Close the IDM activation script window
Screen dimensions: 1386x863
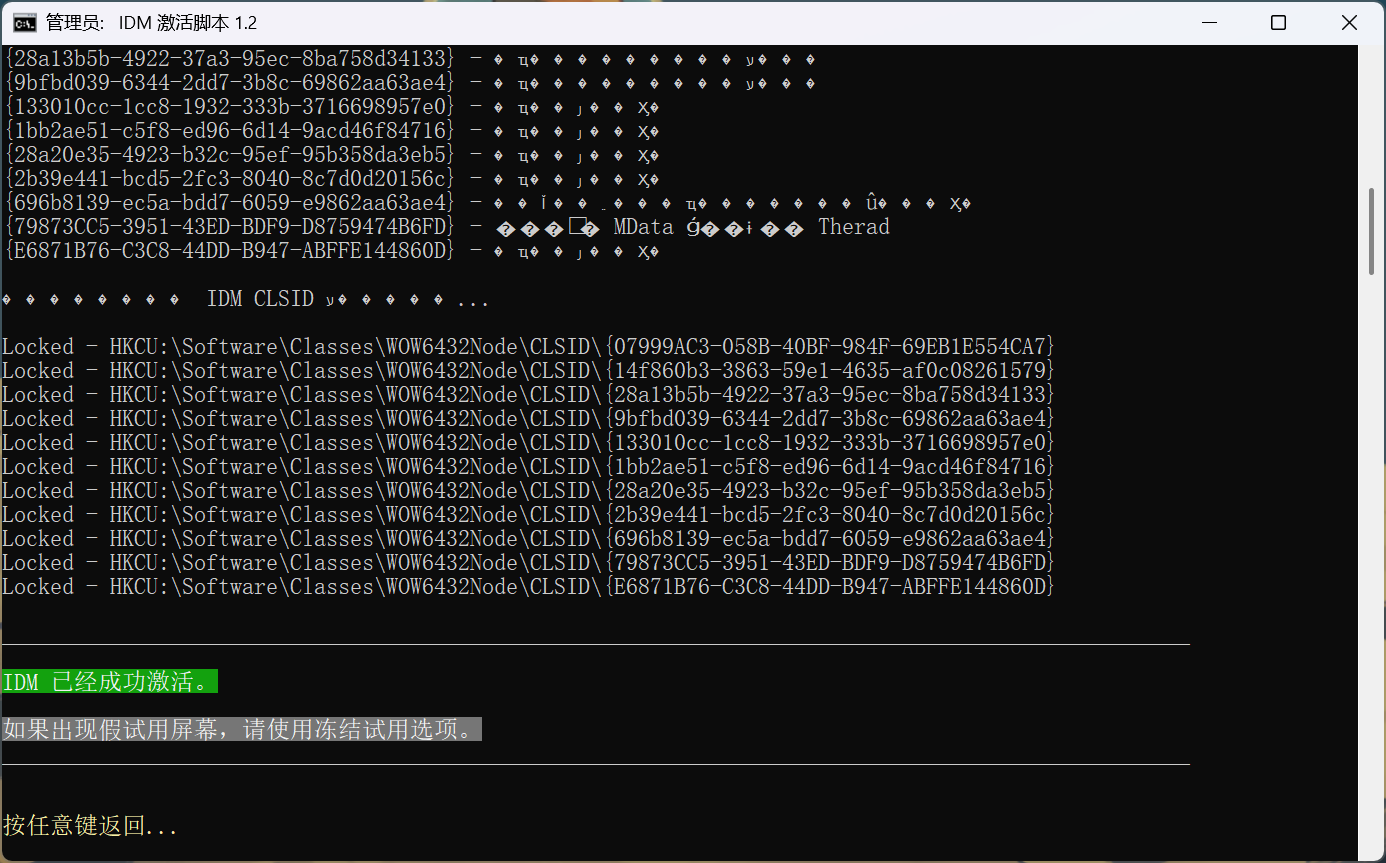click(x=1347, y=23)
